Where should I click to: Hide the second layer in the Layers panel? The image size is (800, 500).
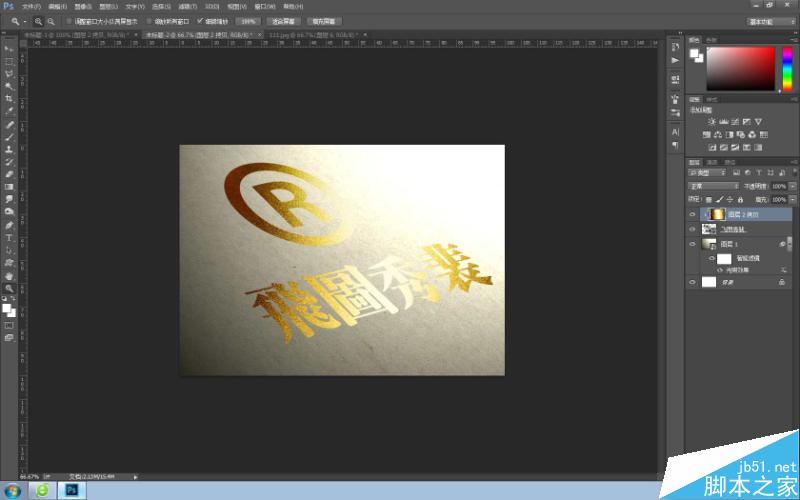pyautogui.click(x=692, y=229)
